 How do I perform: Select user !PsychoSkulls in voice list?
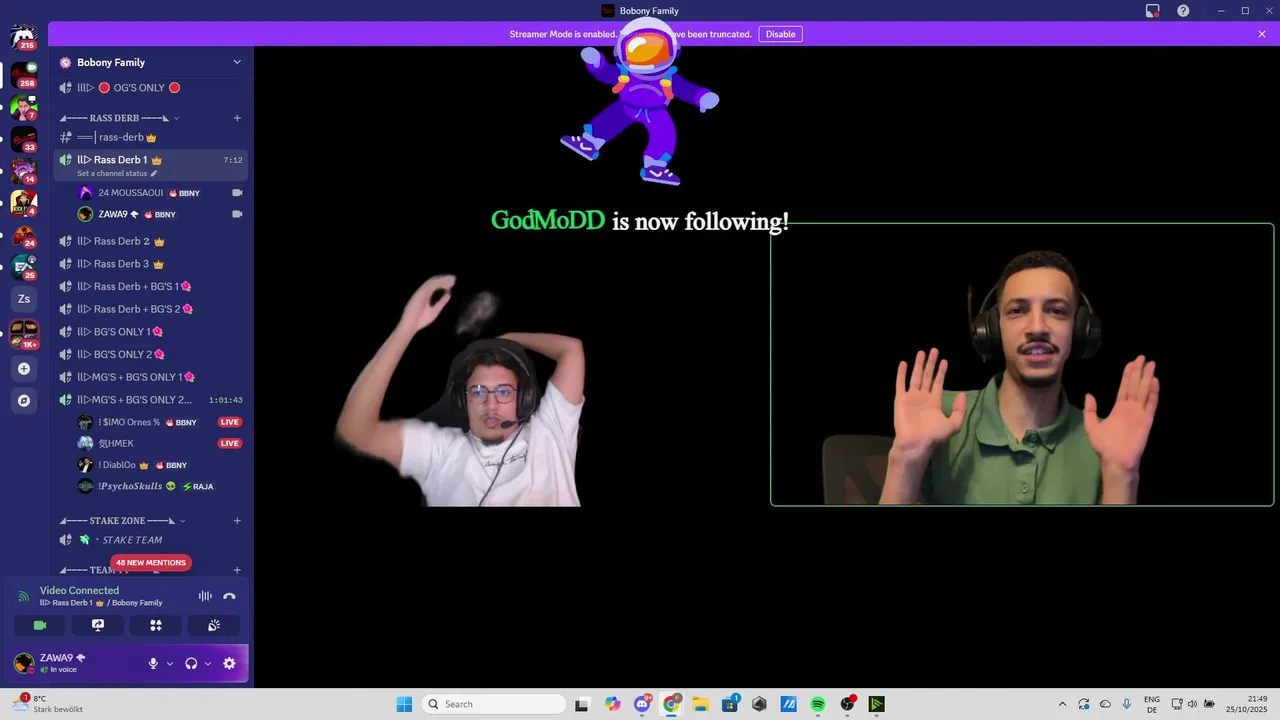(161, 486)
